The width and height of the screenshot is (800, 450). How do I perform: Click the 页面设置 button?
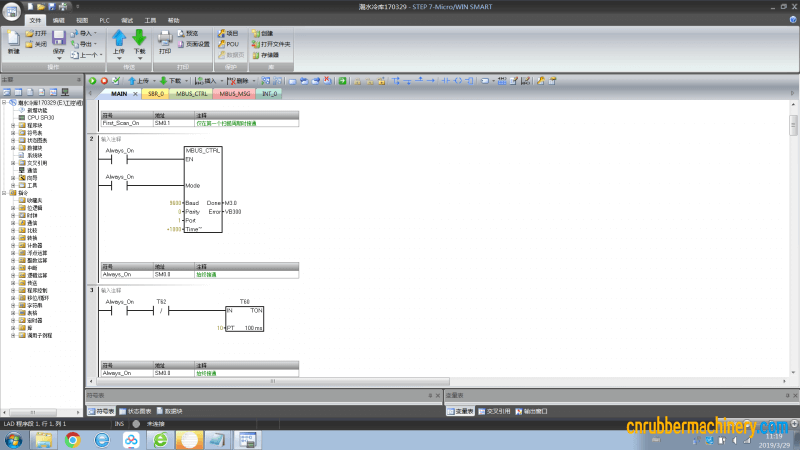[196, 44]
